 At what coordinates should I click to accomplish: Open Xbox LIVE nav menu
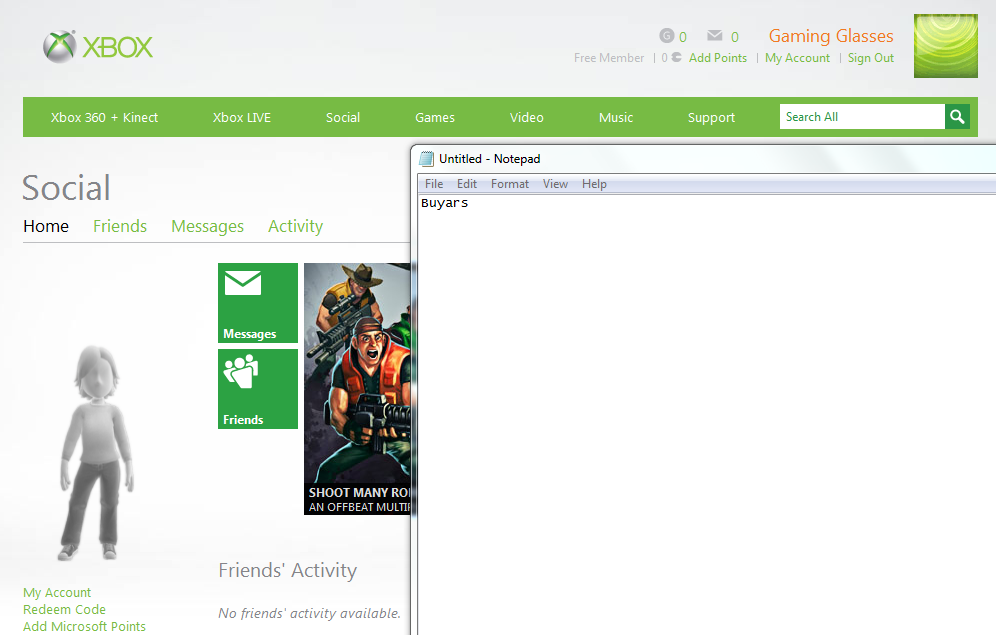point(242,117)
